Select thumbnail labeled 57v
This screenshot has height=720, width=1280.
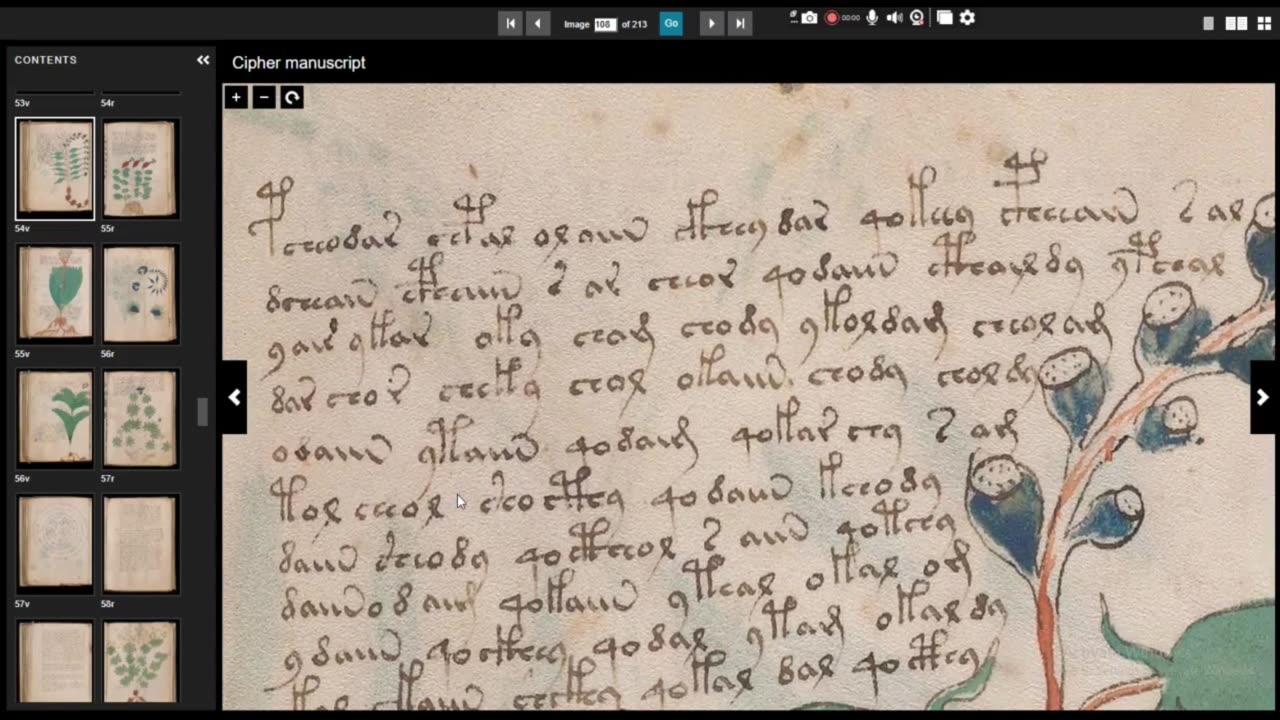pos(55,544)
